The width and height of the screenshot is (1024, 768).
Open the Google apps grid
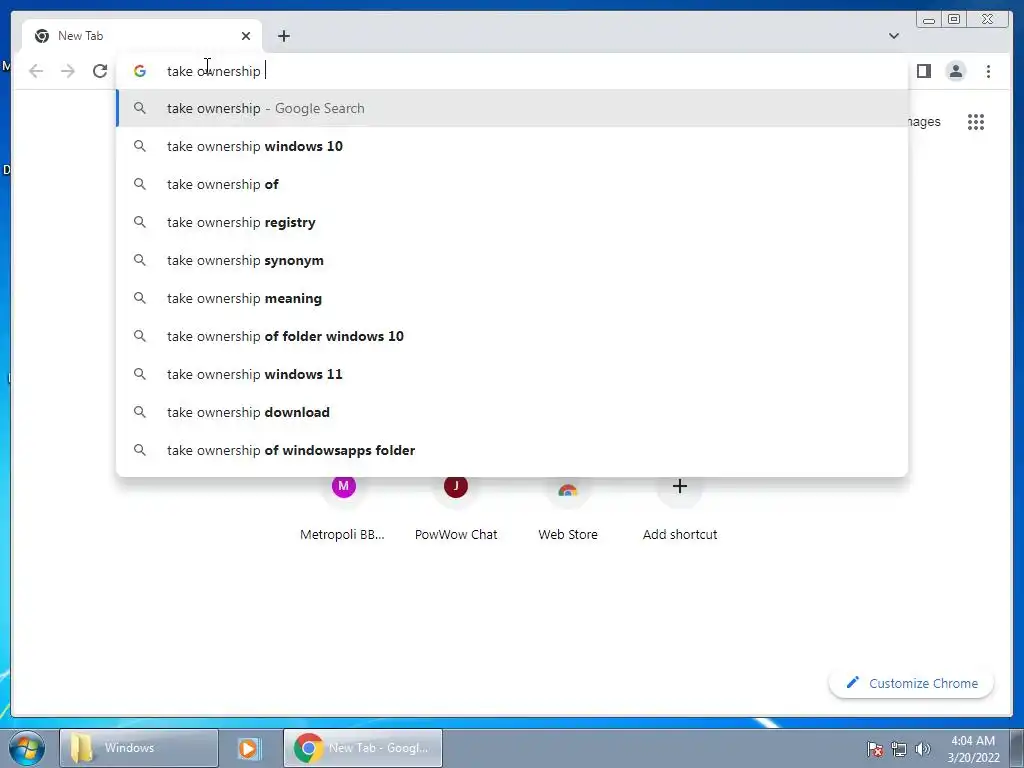click(x=976, y=122)
